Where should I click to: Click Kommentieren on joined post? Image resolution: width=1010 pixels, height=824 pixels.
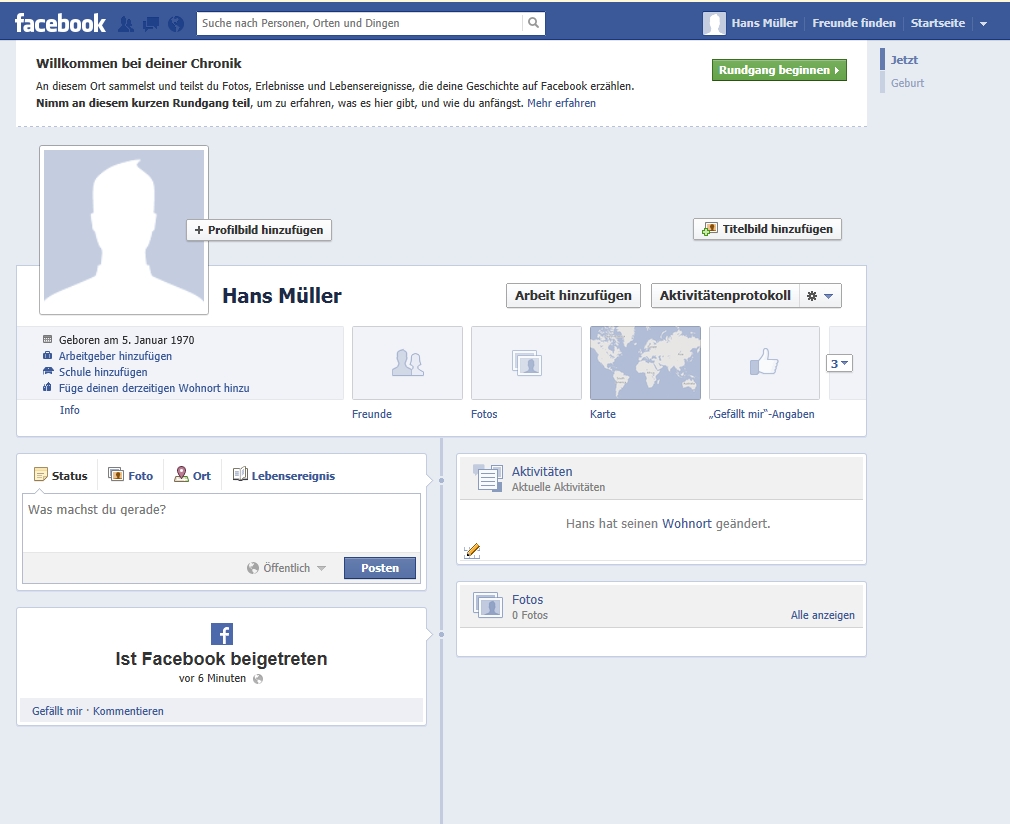128,711
